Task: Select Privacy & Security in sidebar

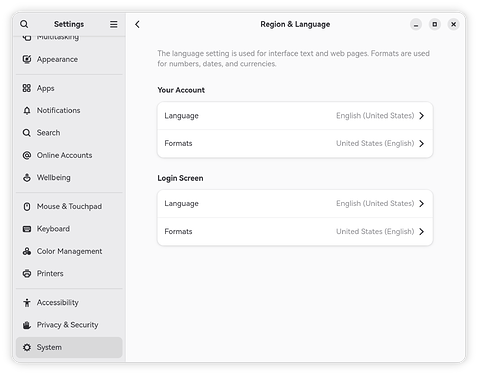Action: [69, 325]
